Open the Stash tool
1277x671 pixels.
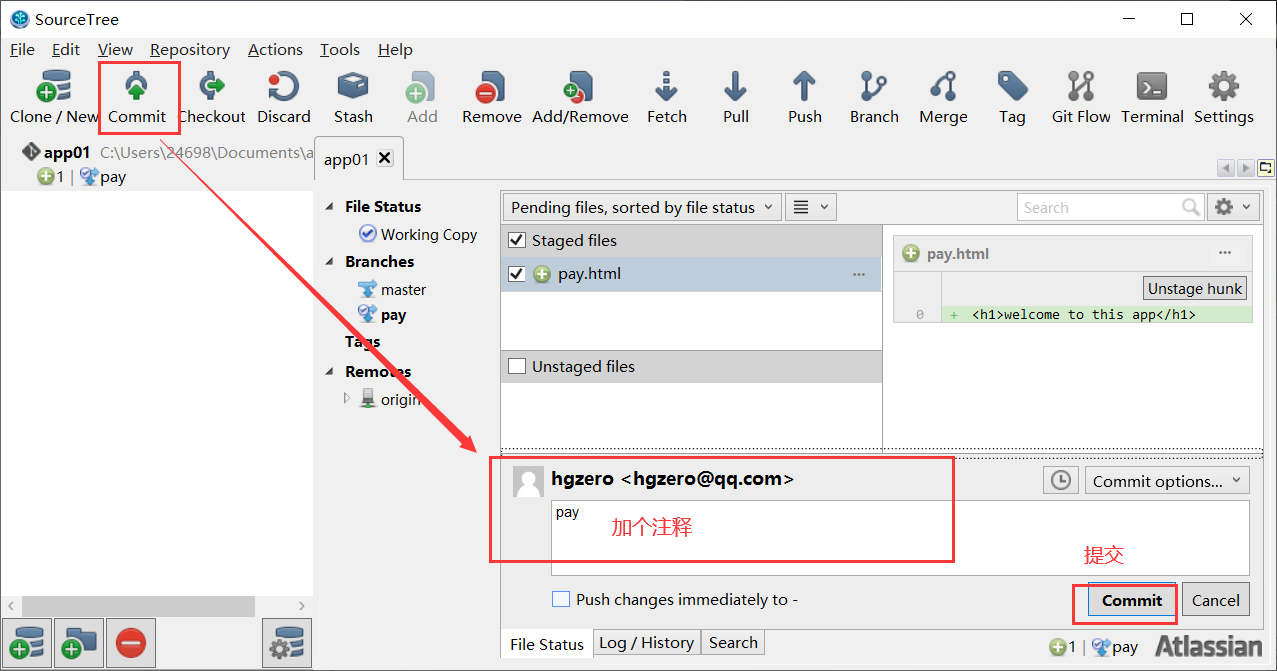click(353, 97)
